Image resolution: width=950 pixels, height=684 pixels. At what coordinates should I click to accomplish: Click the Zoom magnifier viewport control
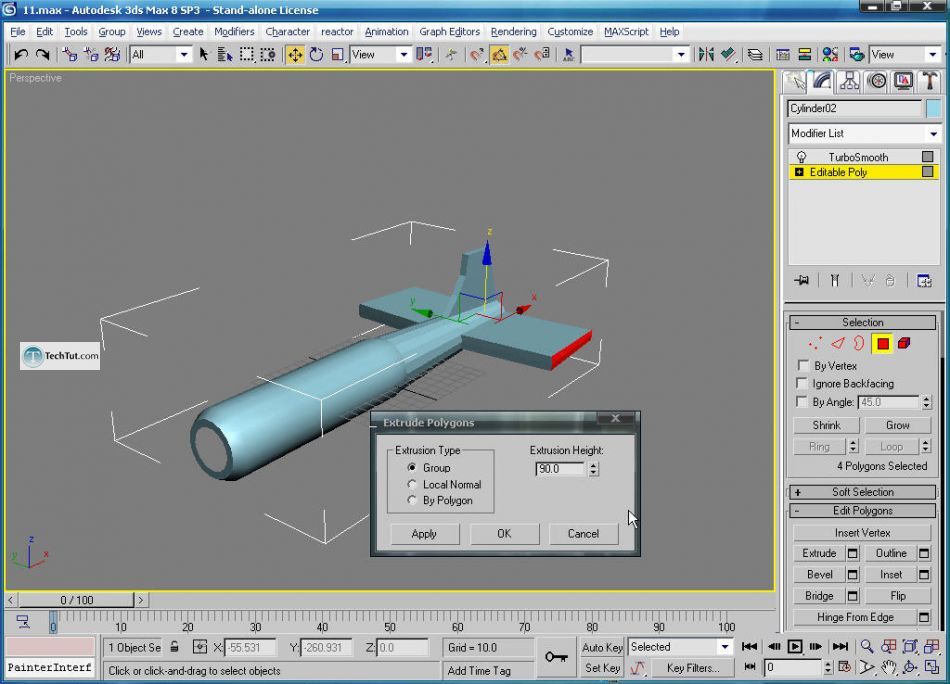867,646
